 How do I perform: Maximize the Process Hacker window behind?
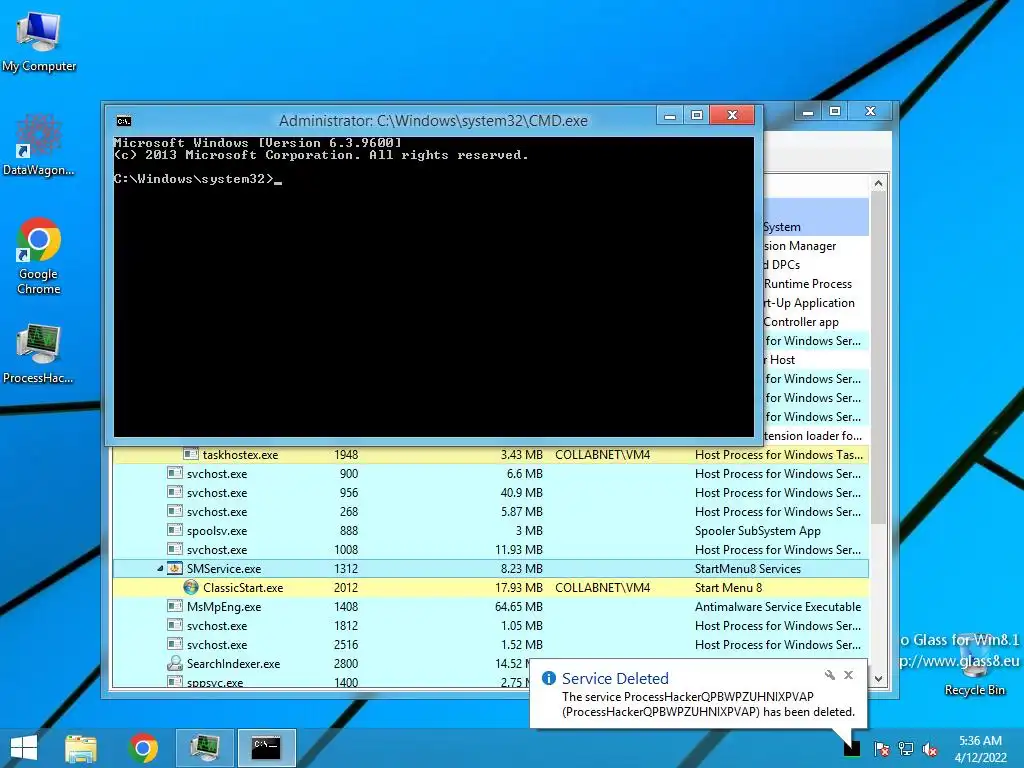tap(835, 112)
